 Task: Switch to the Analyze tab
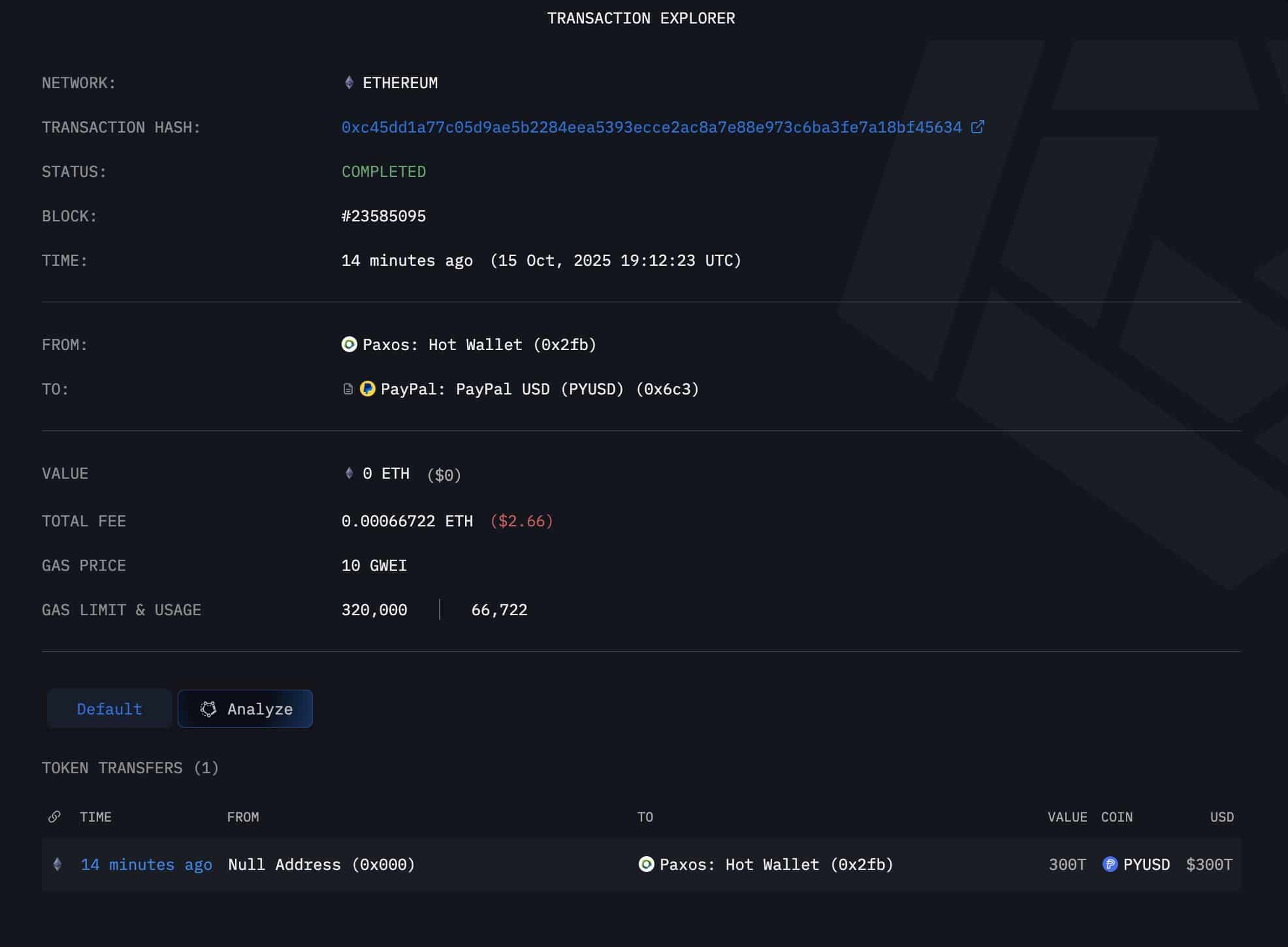point(246,709)
